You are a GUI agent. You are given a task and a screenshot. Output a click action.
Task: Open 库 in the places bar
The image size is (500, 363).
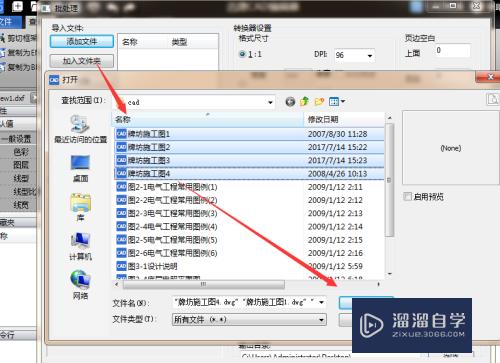80,207
